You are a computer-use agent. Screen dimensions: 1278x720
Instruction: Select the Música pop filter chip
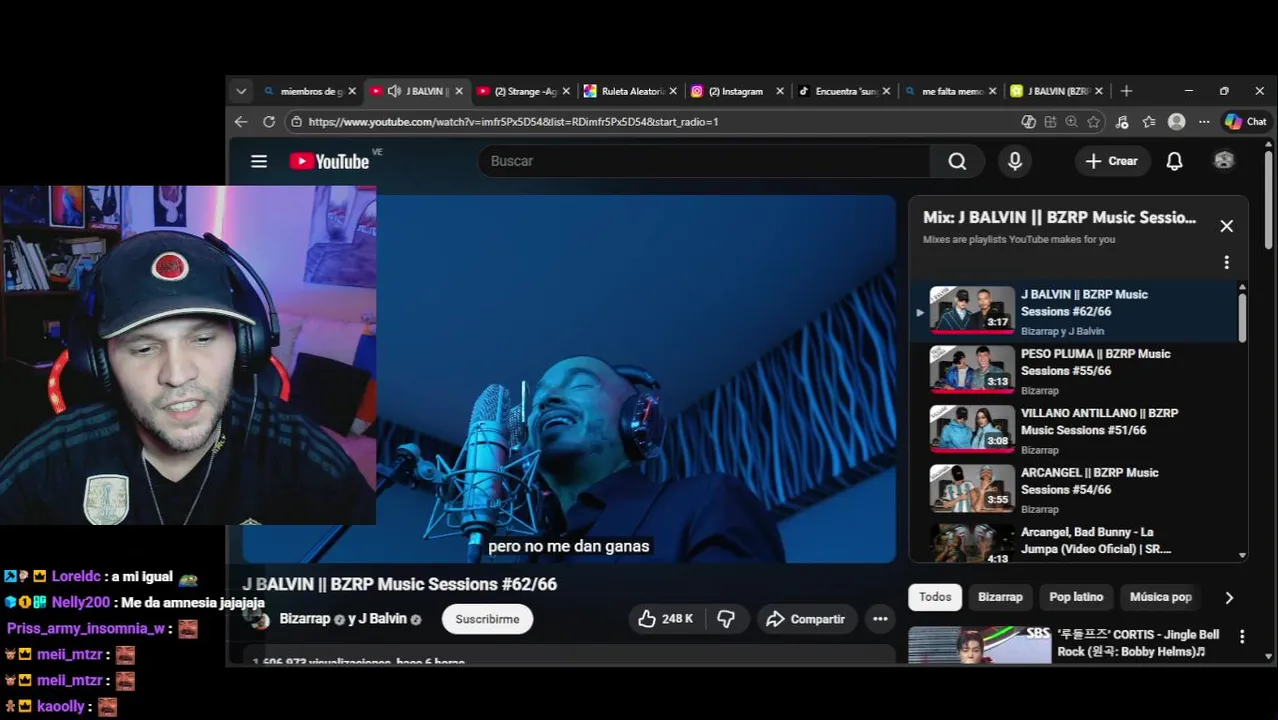tap(1160, 597)
